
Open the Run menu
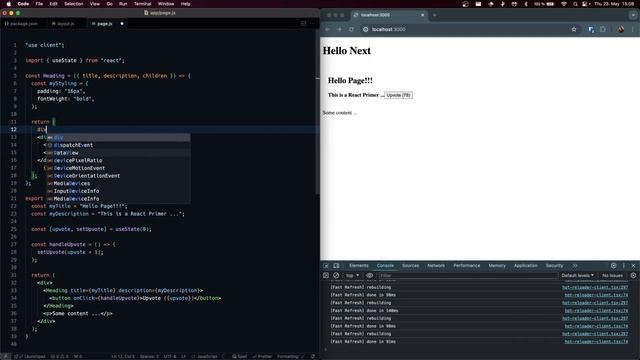click(123, 4)
